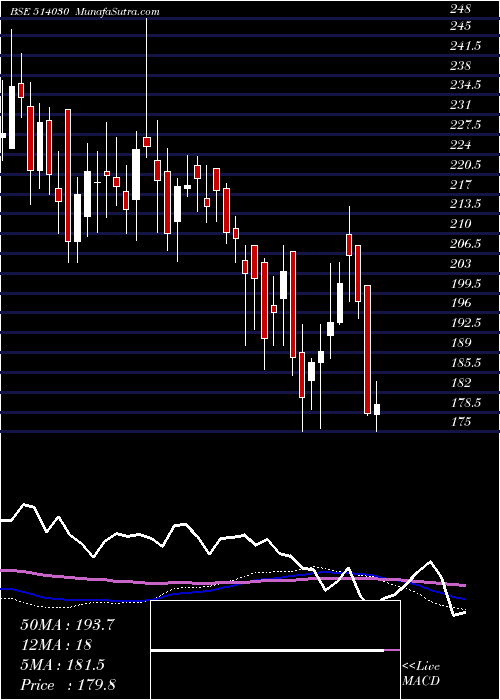Click the 189 price axis label
This screenshot has width=500, height=700.
click(x=460, y=343)
